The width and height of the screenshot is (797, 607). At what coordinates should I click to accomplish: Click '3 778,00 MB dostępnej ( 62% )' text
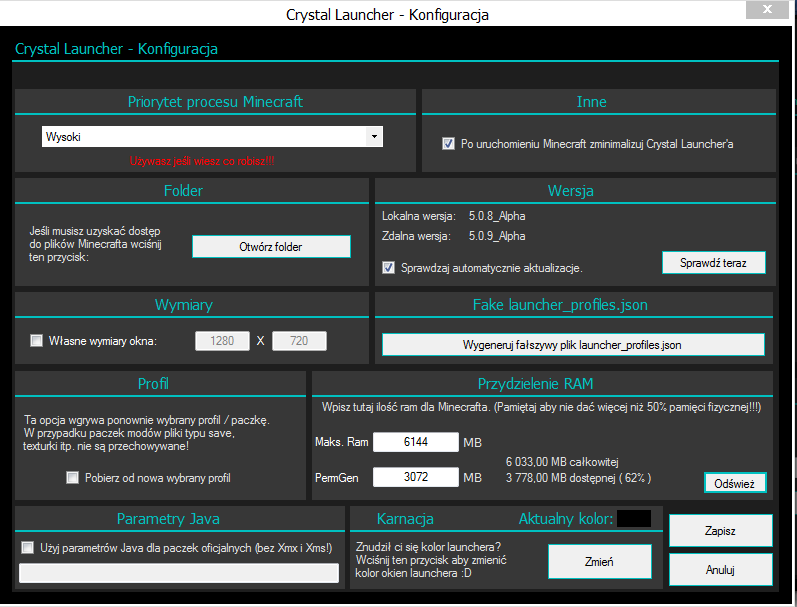point(578,478)
